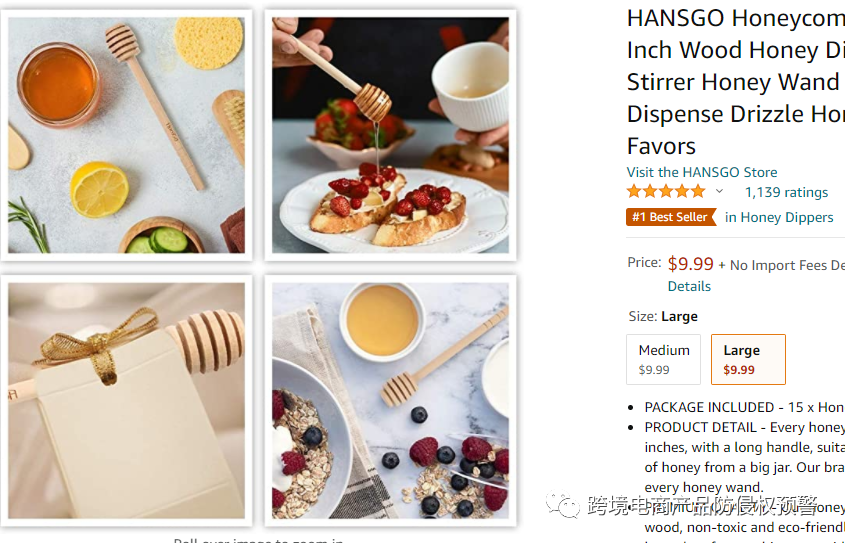The image size is (845, 543).
Task: View the granola and berries image
Action: click(390, 400)
